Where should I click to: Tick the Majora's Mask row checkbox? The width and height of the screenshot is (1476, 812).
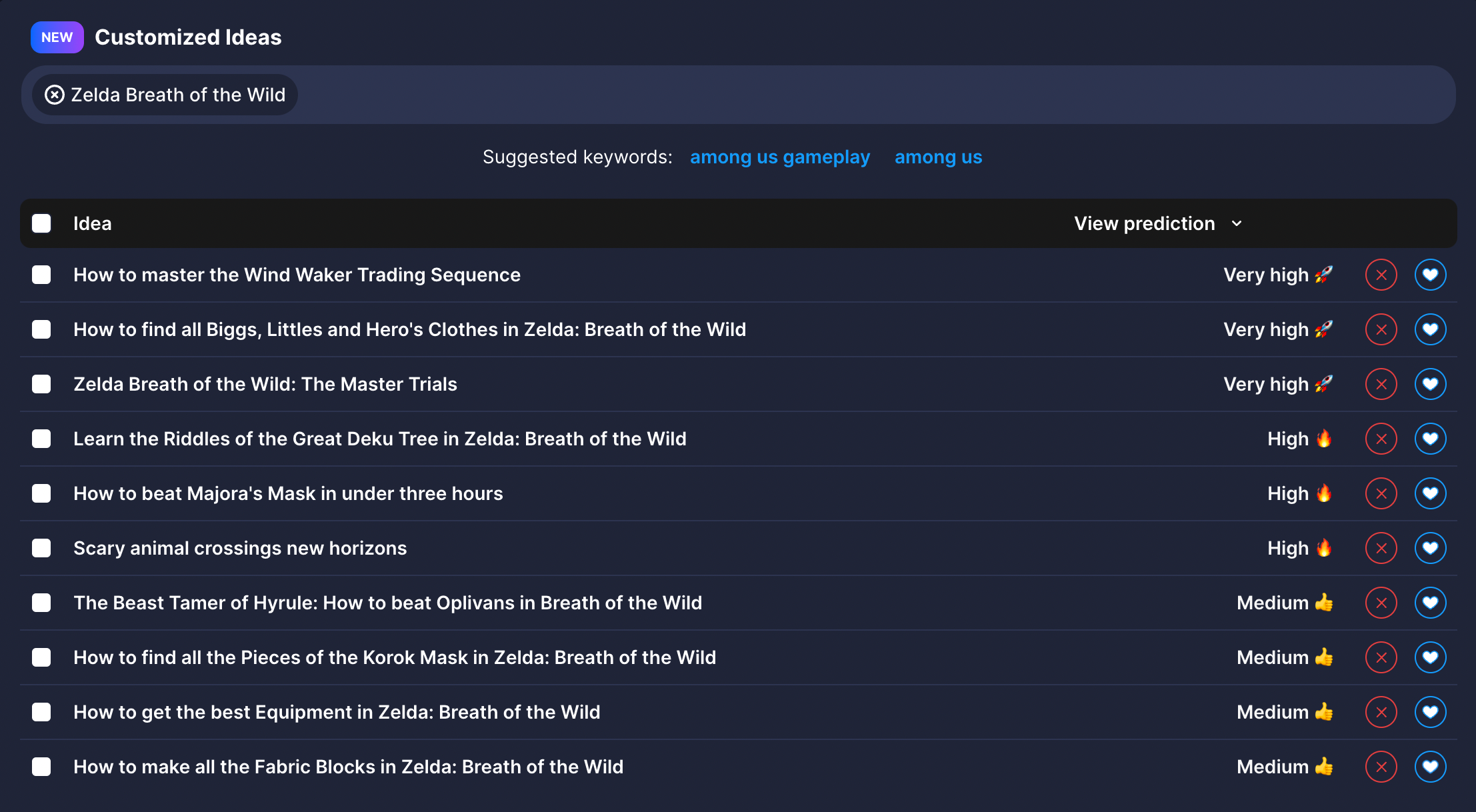(41, 493)
